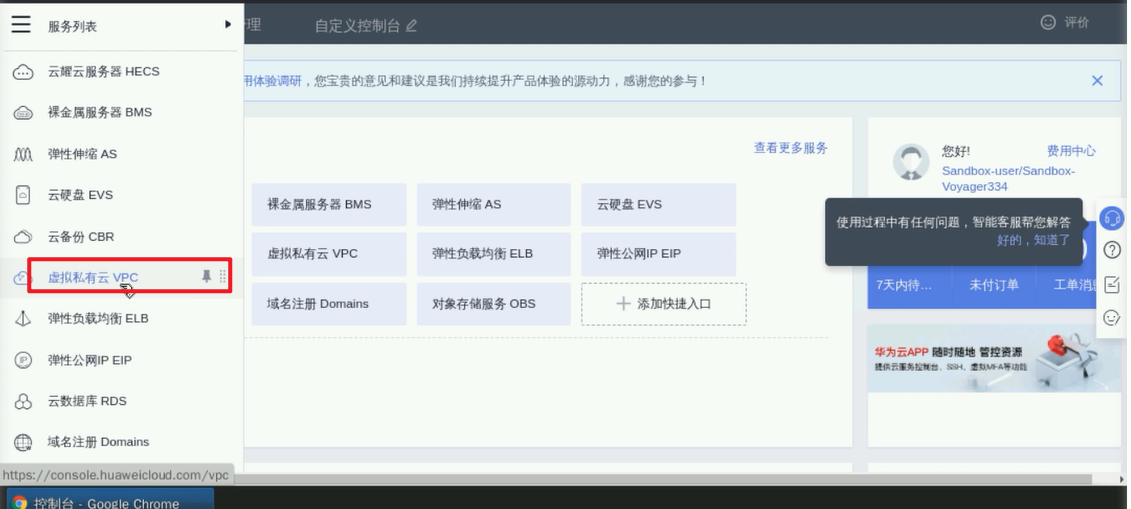Image resolution: width=1131 pixels, height=509 pixels.
Task: Click 查看更多服务 link
Action: pyautogui.click(x=791, y=148)
